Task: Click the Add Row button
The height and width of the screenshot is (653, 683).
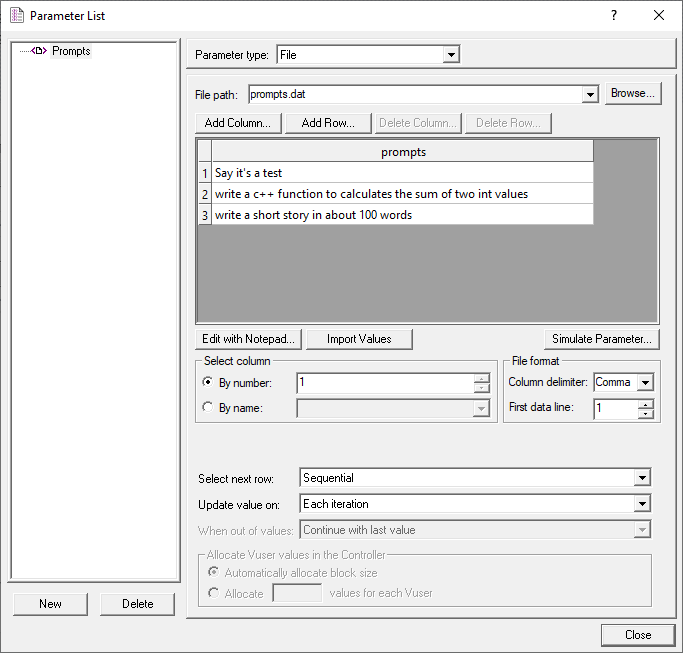Action: pyautogui.click(x=328, y=123)
